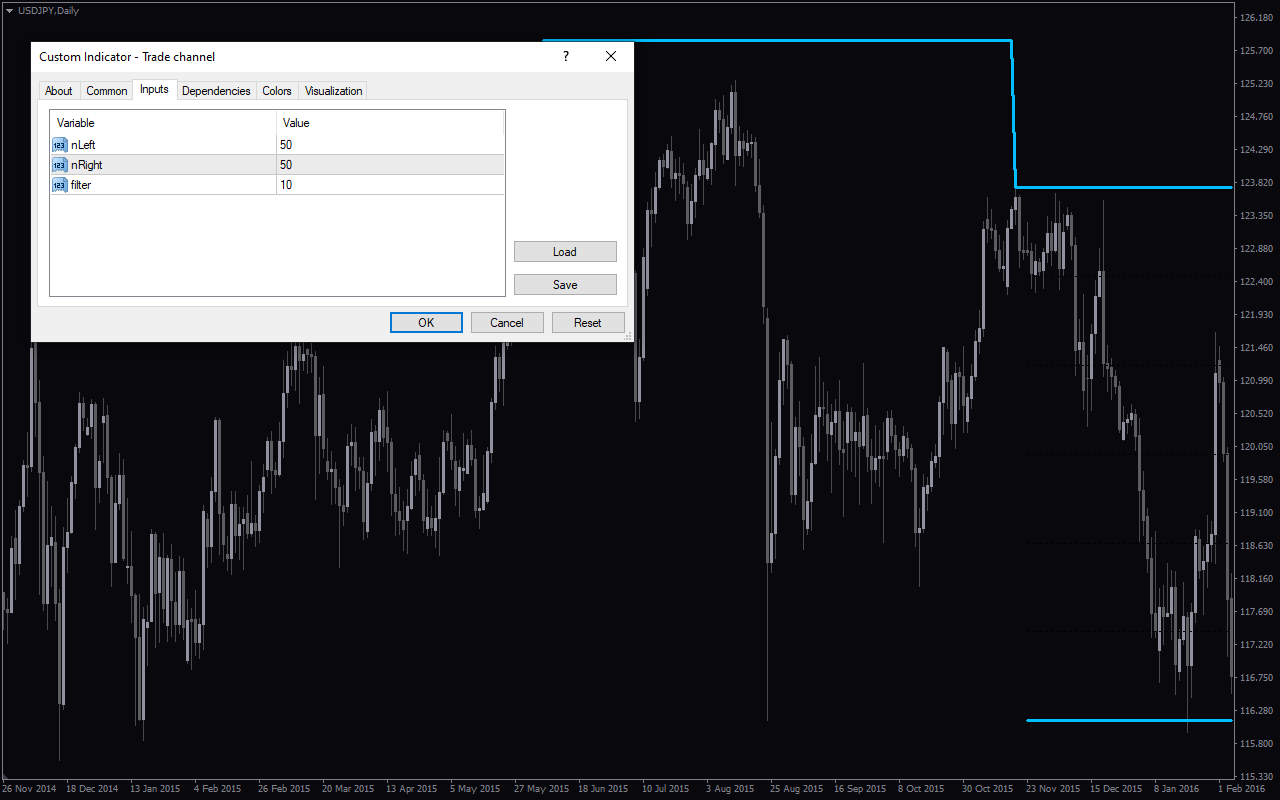Switch to the Colors tab

pos(277,91)
